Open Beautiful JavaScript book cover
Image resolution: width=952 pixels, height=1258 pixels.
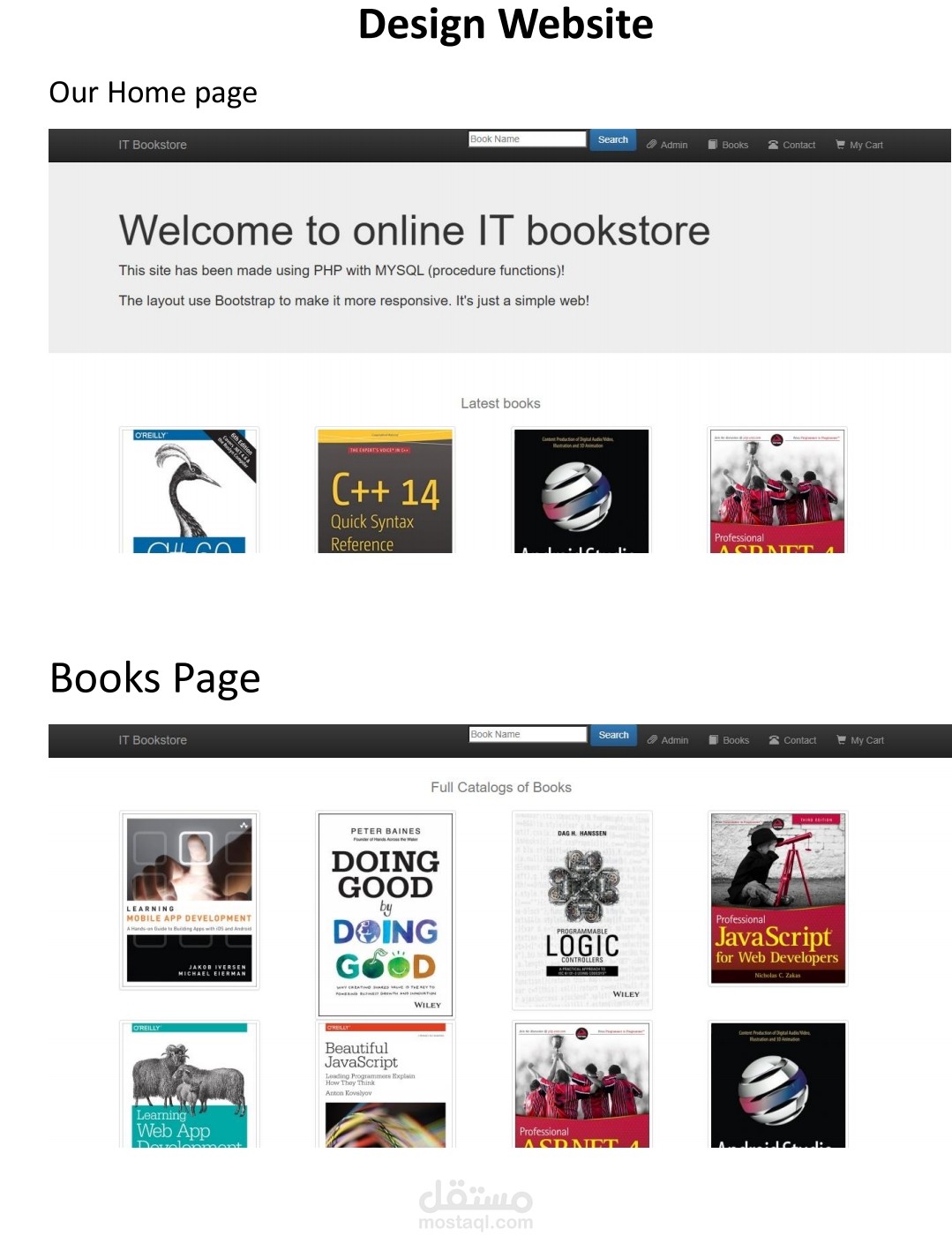tap(386, 1084)
